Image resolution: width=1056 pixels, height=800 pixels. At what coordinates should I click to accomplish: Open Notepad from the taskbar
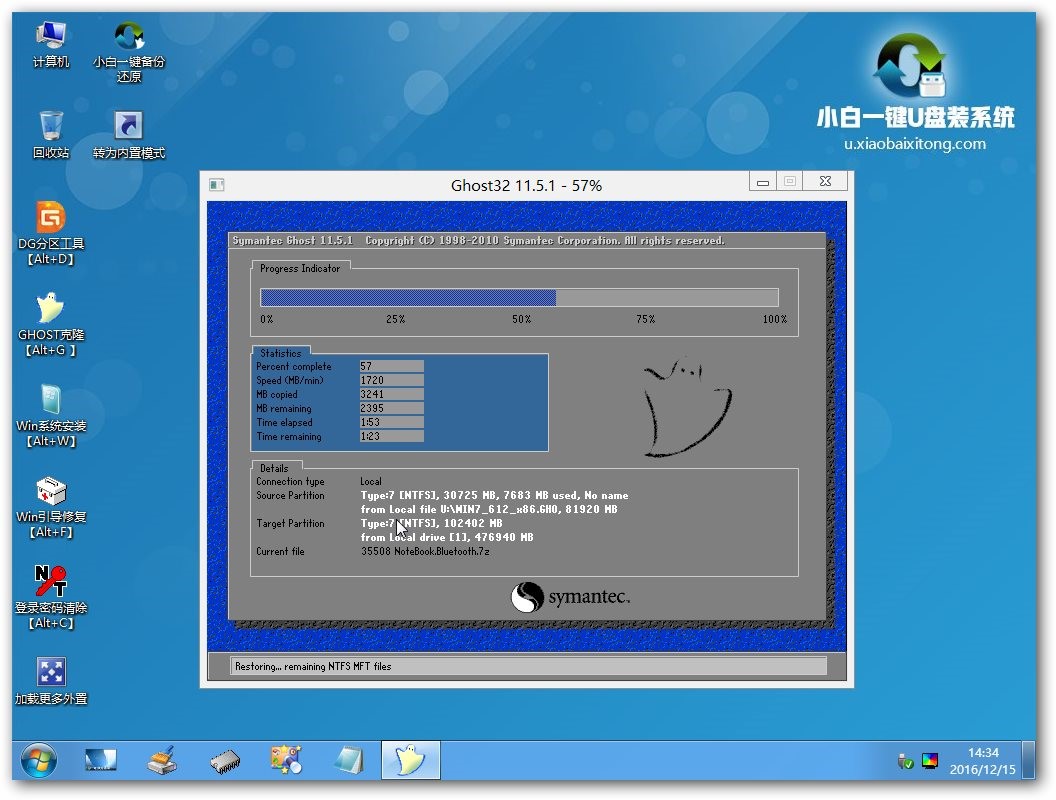pos(347,760)
